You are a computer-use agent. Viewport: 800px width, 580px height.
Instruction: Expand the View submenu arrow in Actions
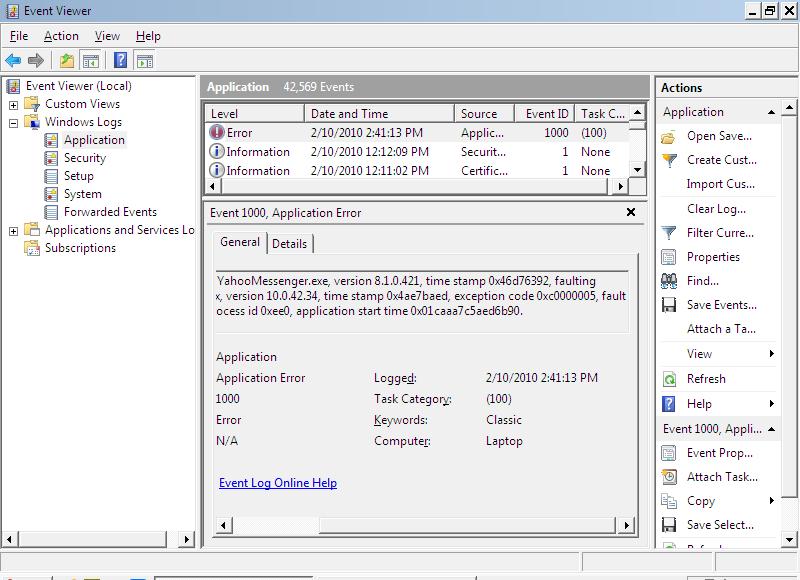tap(771, 354)
